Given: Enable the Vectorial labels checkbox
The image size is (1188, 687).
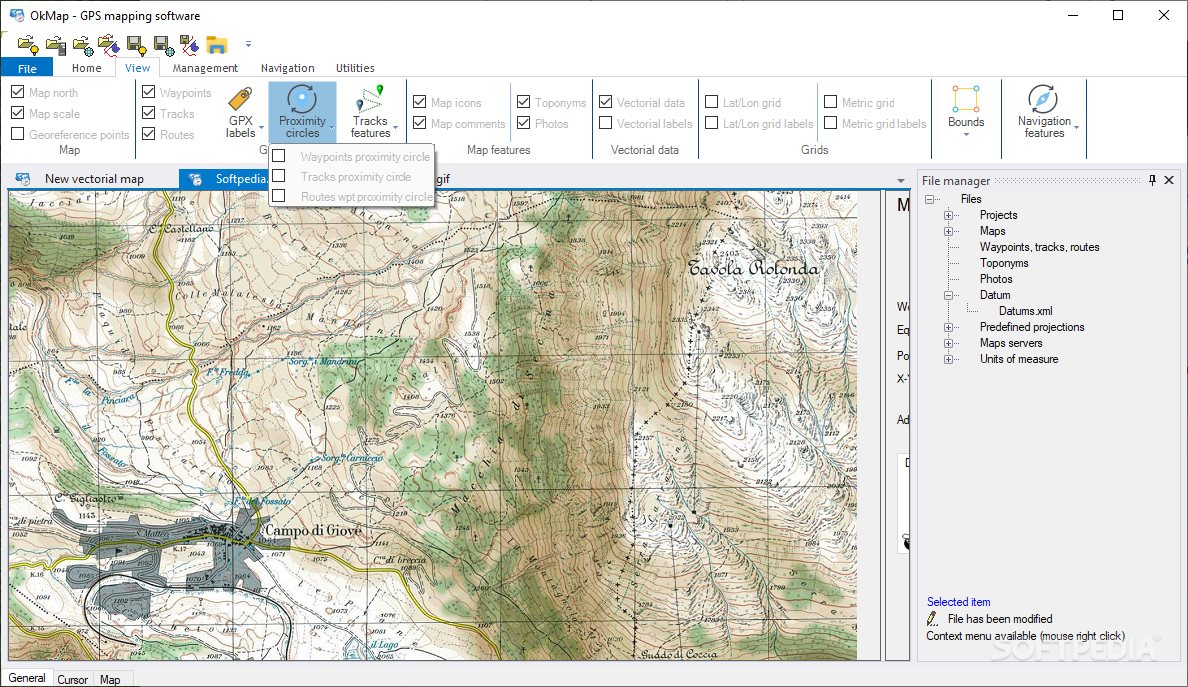Looking at the screenshot, I should pyautogui.click(x=605, y=123).
